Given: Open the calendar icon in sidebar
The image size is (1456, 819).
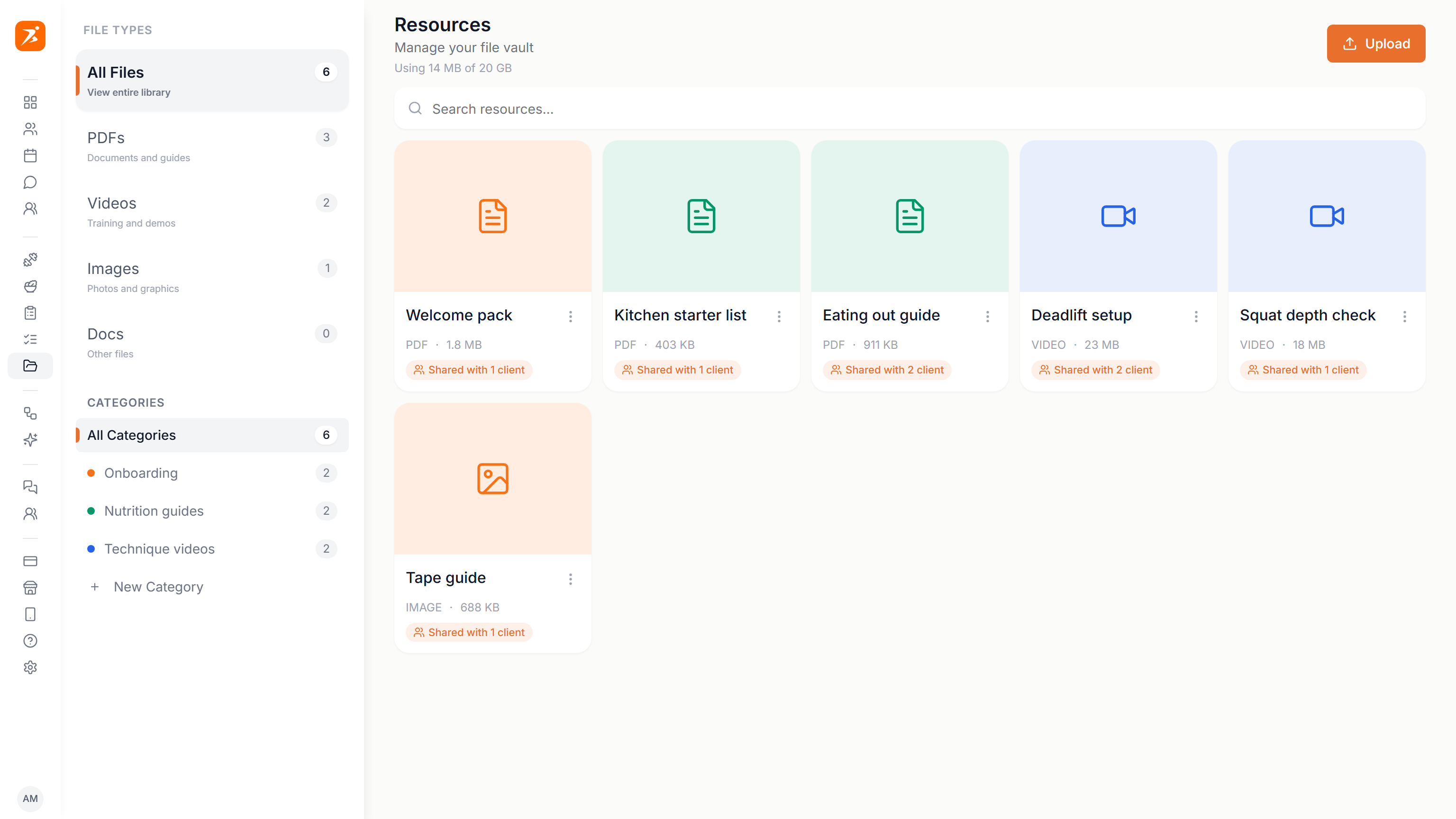Looking at the screenshot, I should click(x=30, y=155).
